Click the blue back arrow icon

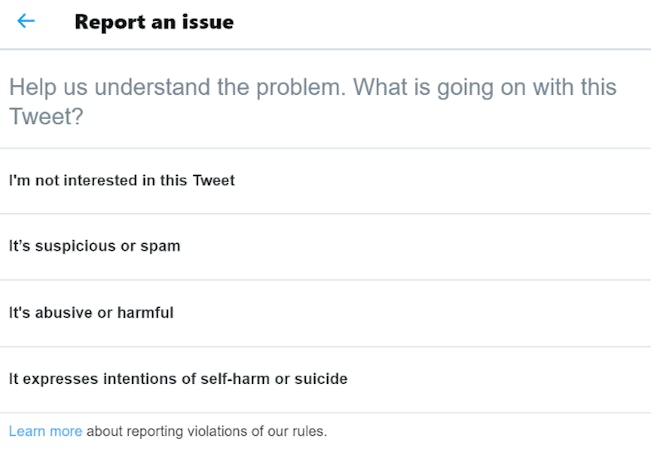point(26,21)
